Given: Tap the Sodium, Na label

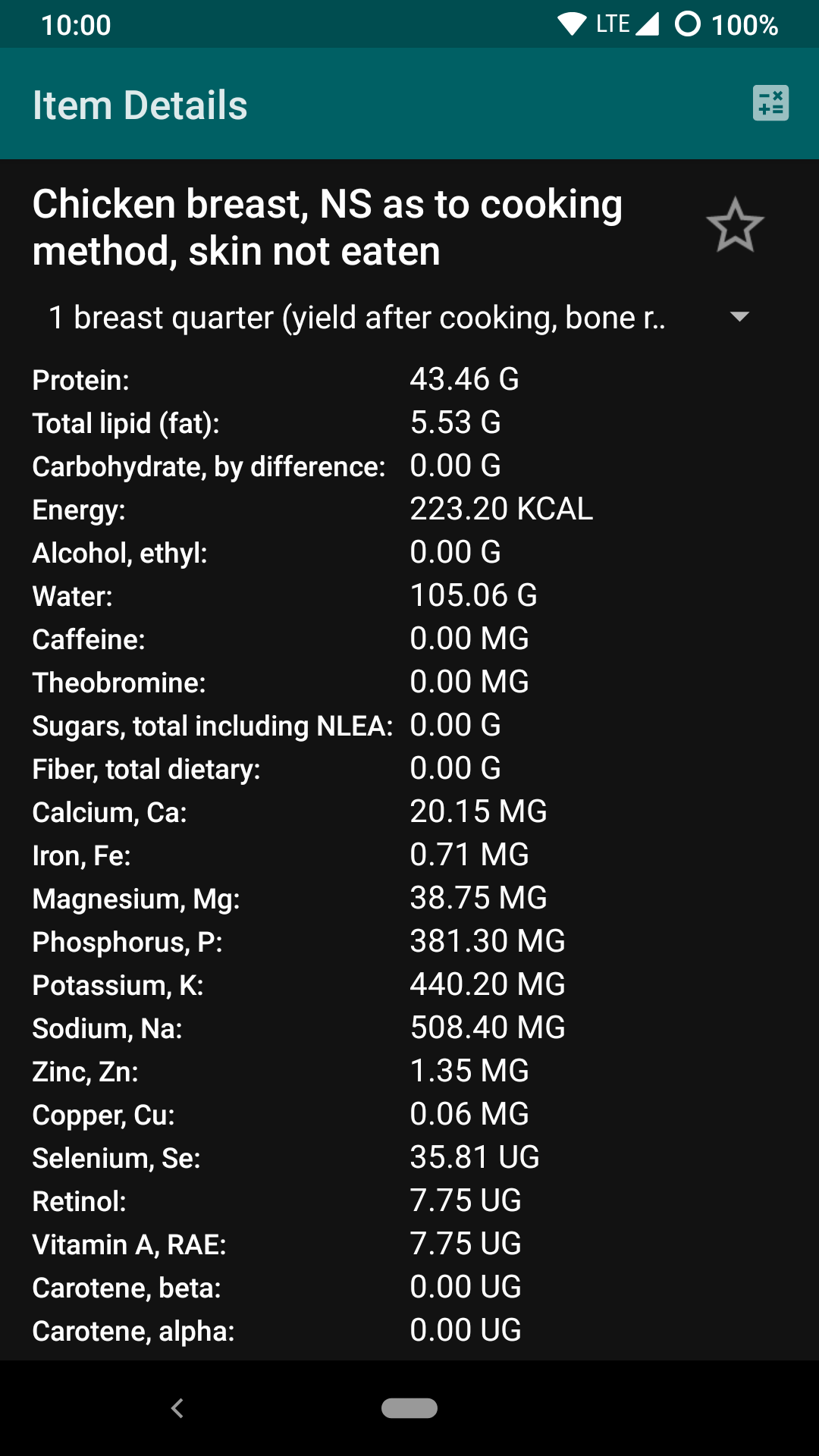Looking at the screenshot, I should coord(107,1028).
